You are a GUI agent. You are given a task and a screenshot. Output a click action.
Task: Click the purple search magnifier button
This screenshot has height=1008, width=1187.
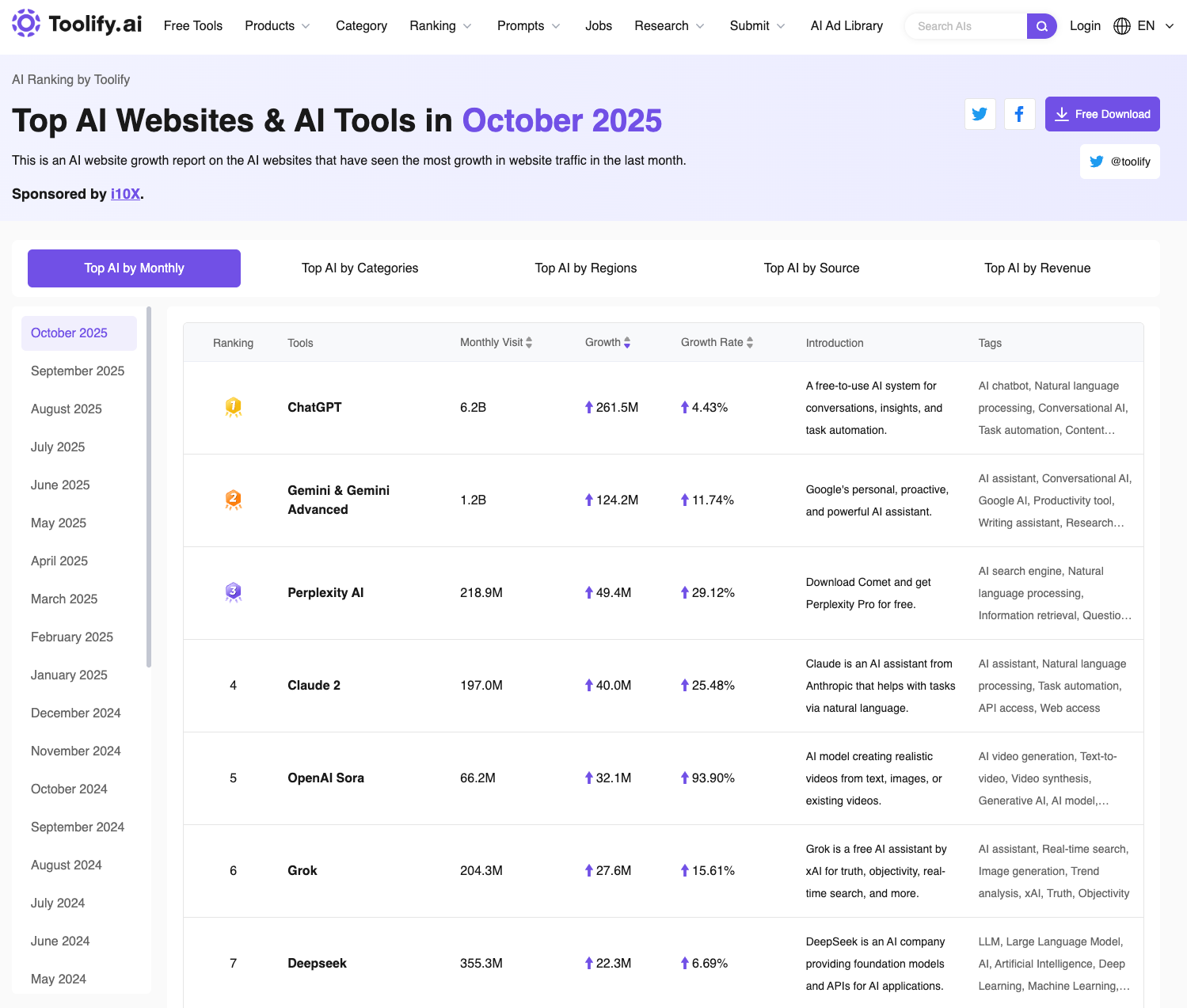(1041, 26)
